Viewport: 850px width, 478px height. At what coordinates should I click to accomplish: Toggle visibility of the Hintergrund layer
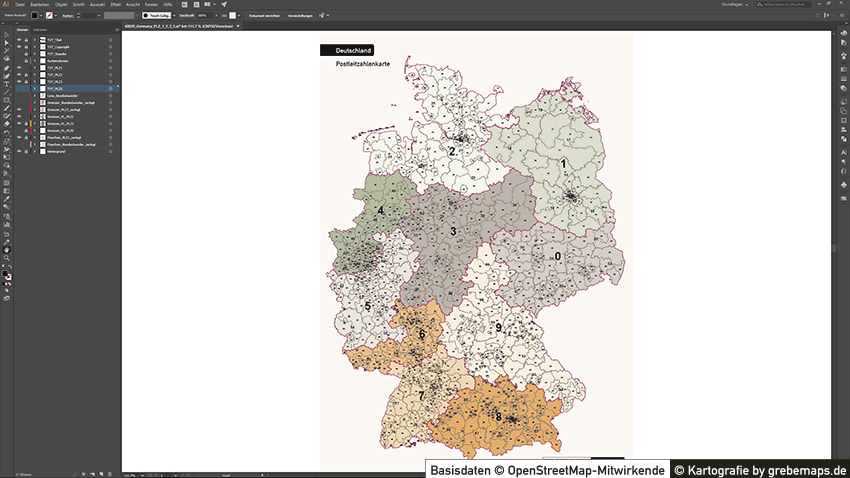click(18, 151)
